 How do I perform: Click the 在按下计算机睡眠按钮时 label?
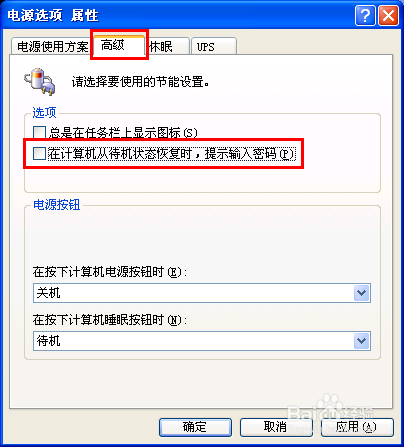[x=110, y=320]
